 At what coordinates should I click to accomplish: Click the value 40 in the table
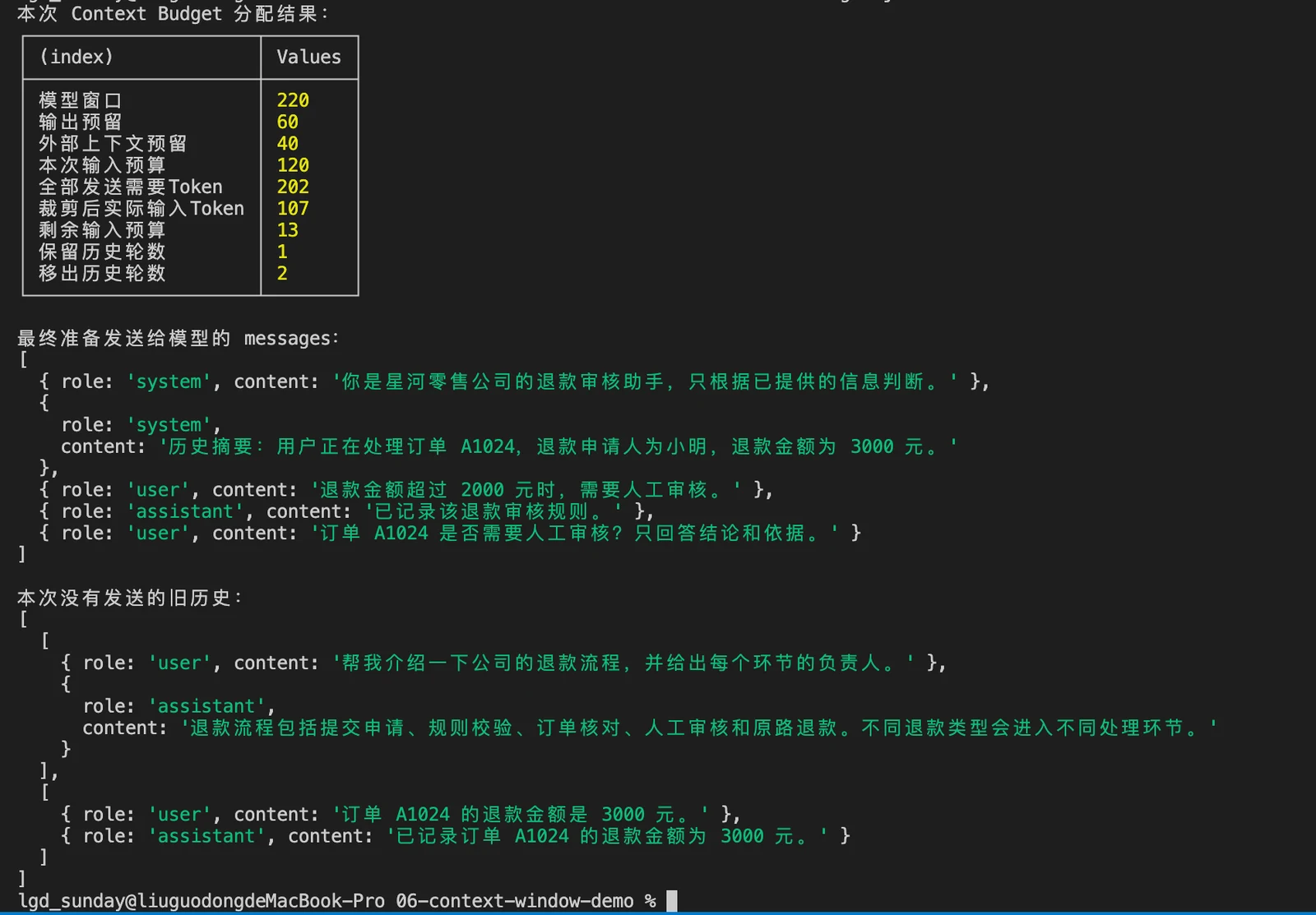(x=288, y=143)
